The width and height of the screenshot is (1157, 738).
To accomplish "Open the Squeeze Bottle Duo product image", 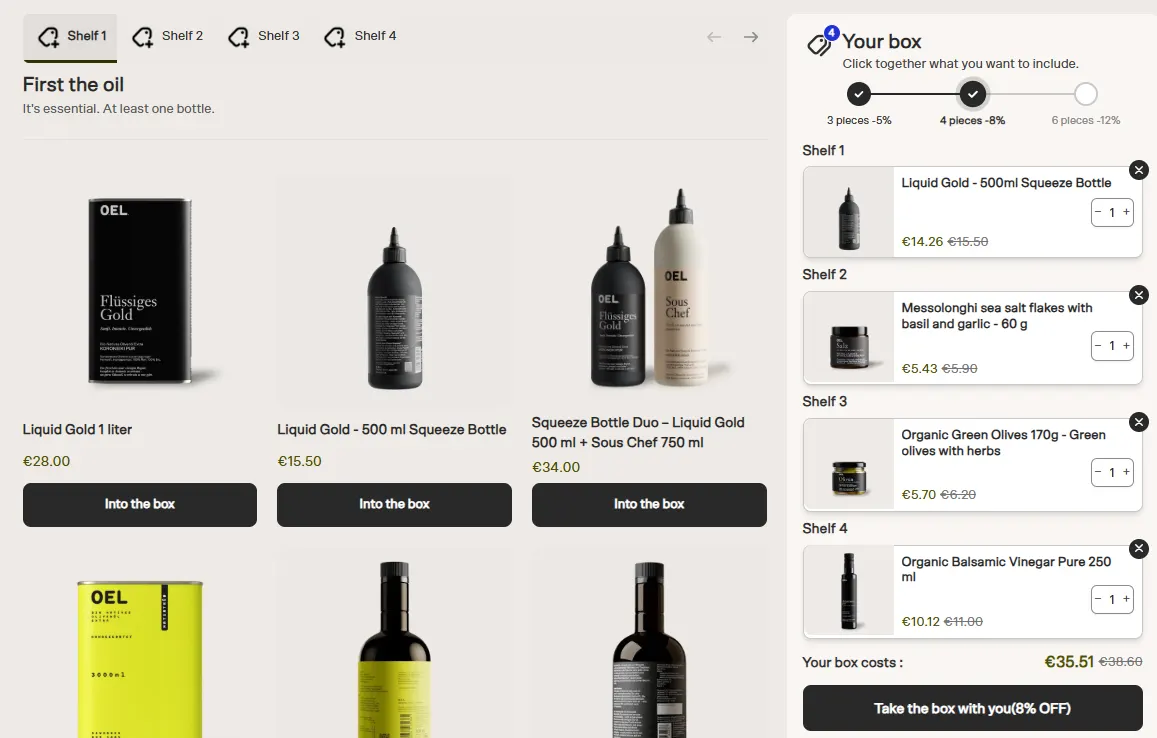I will click(649, 291).
